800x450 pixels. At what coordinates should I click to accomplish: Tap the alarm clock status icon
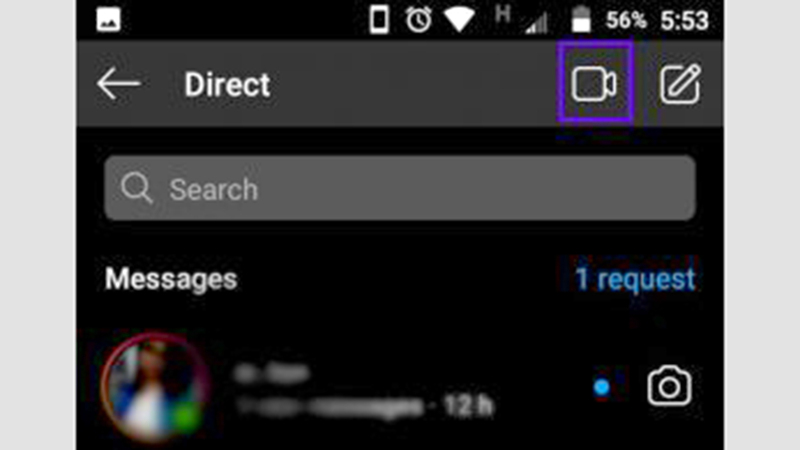coord(418,20)
